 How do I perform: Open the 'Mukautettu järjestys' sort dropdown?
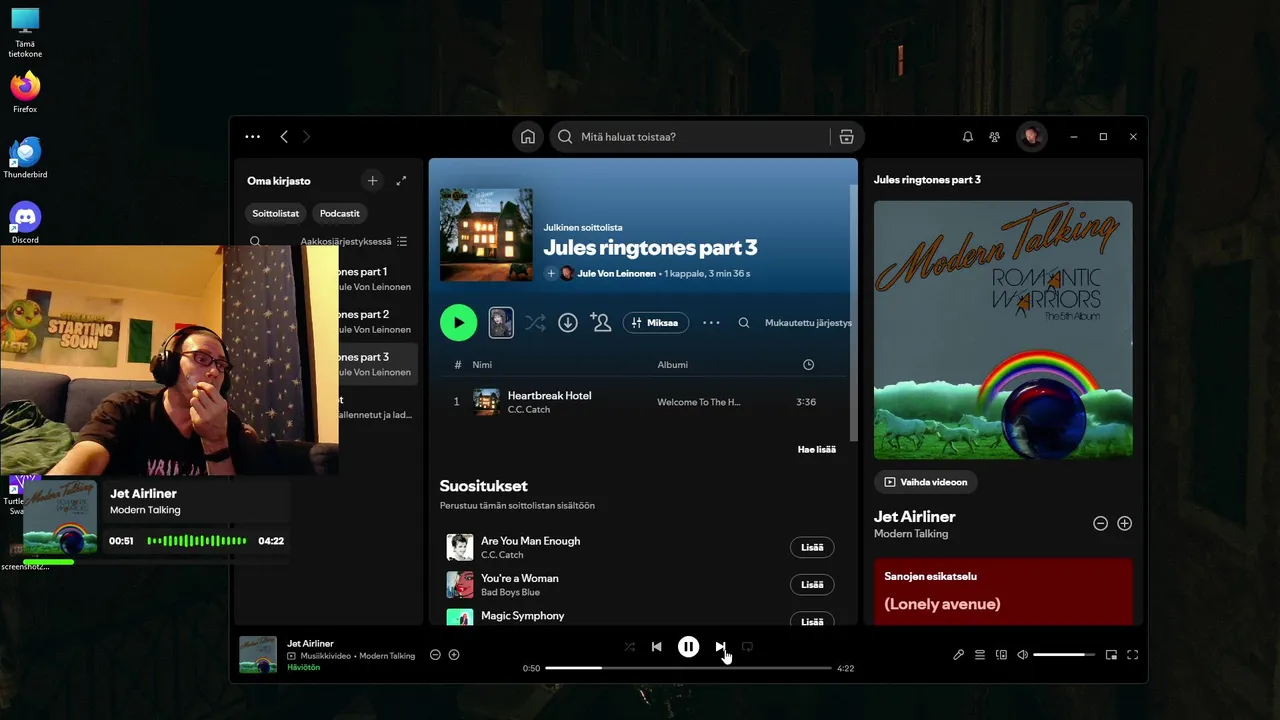click(x=808, y=323)
